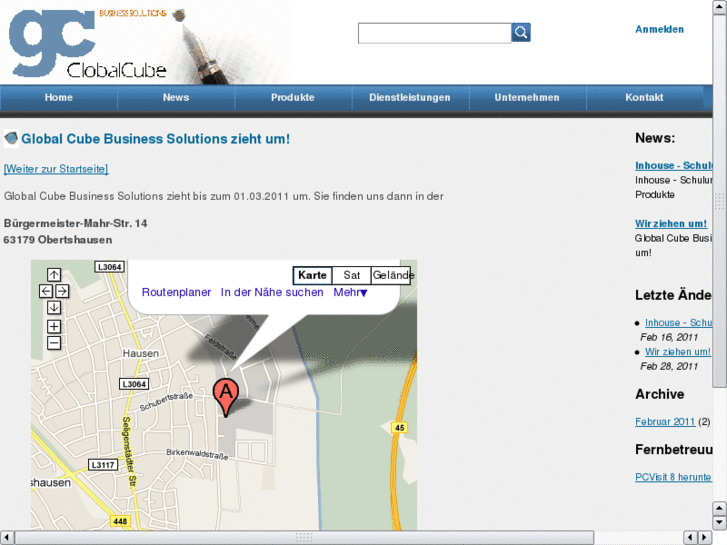The height and width of the screenshot is (545, 727).
Task: Click PCVisit 8 herunterladen link
Action: coord(673,477)
